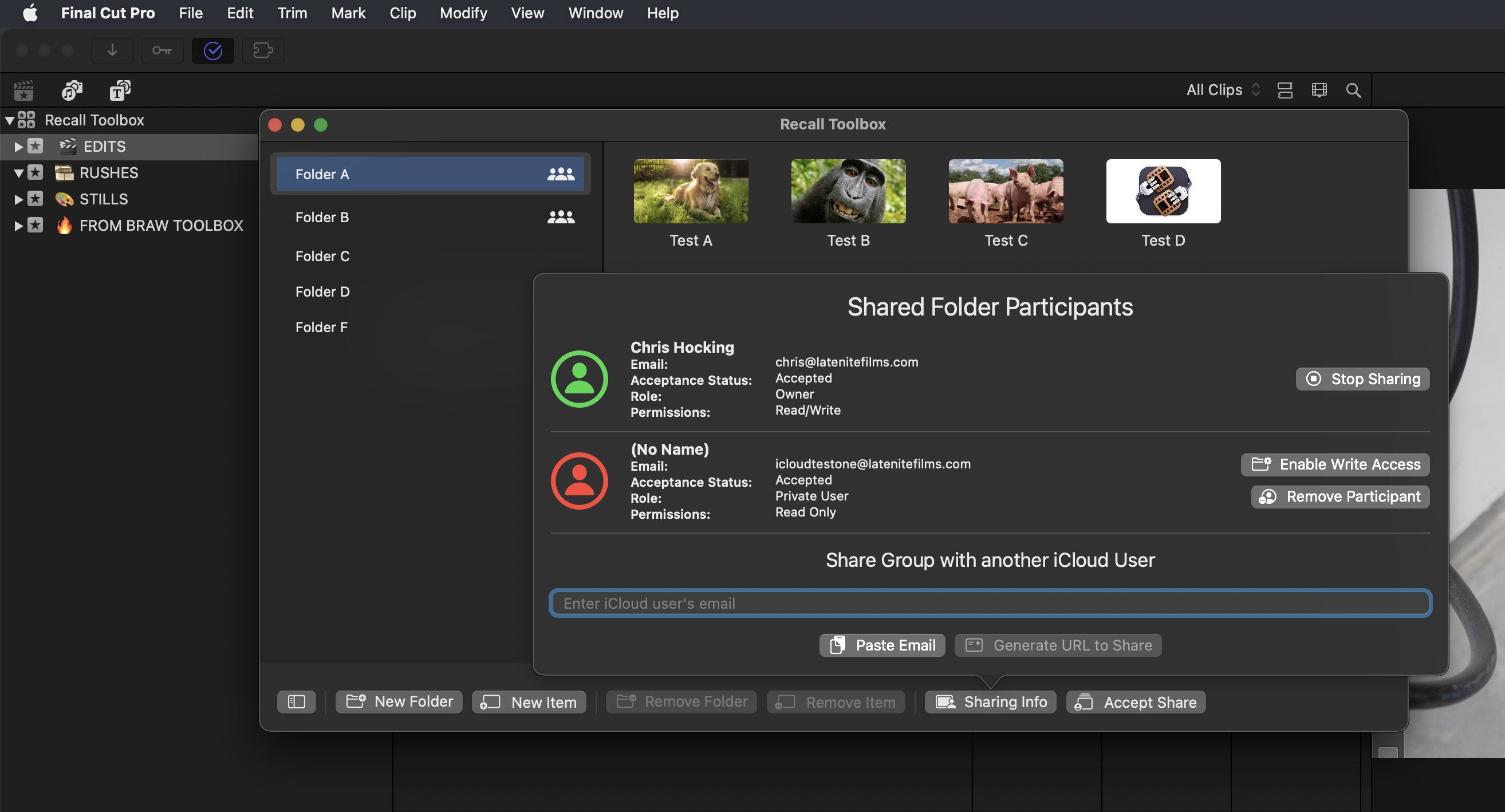Click the Stop Sharing button icon
The image size is (1505, 812).
1314,378
